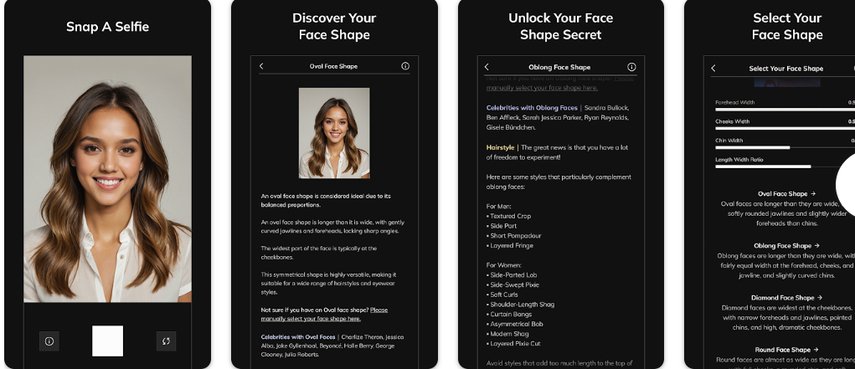Click 'Side-Parted Lob' list item
This screenshot has width=855, height=369.
511,275
